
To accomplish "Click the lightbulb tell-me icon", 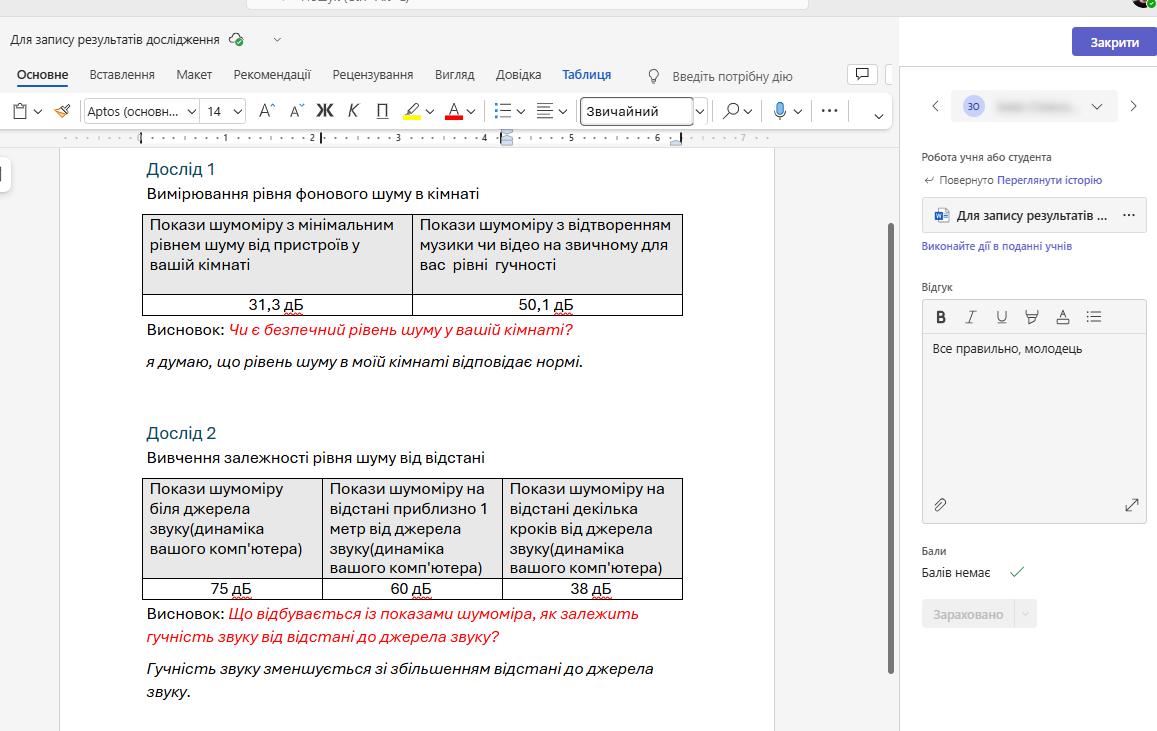I will pos(654,76).
